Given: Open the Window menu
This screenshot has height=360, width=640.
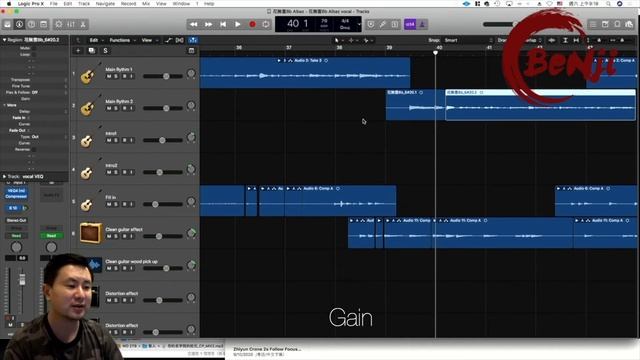Looking at the screenshot, I should click(x=181, y=4).
